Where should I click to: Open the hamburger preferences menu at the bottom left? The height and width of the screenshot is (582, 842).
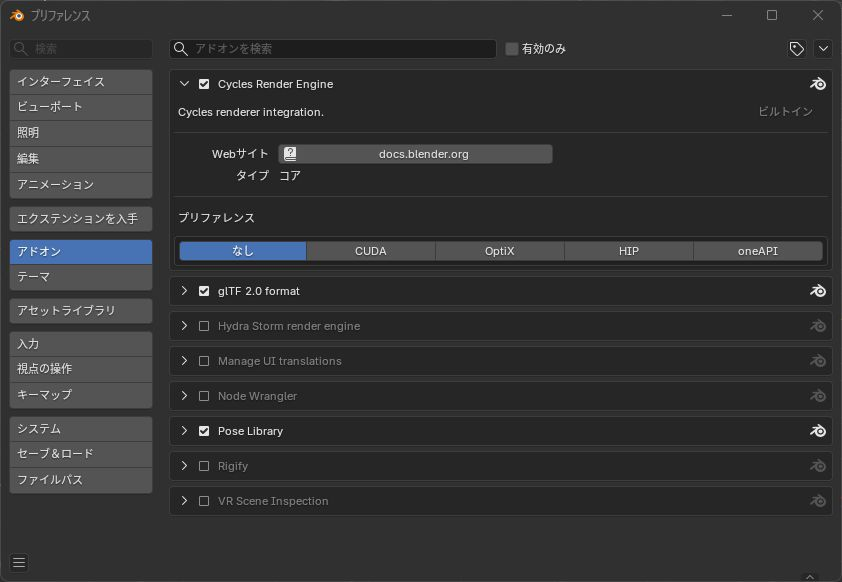19,562
